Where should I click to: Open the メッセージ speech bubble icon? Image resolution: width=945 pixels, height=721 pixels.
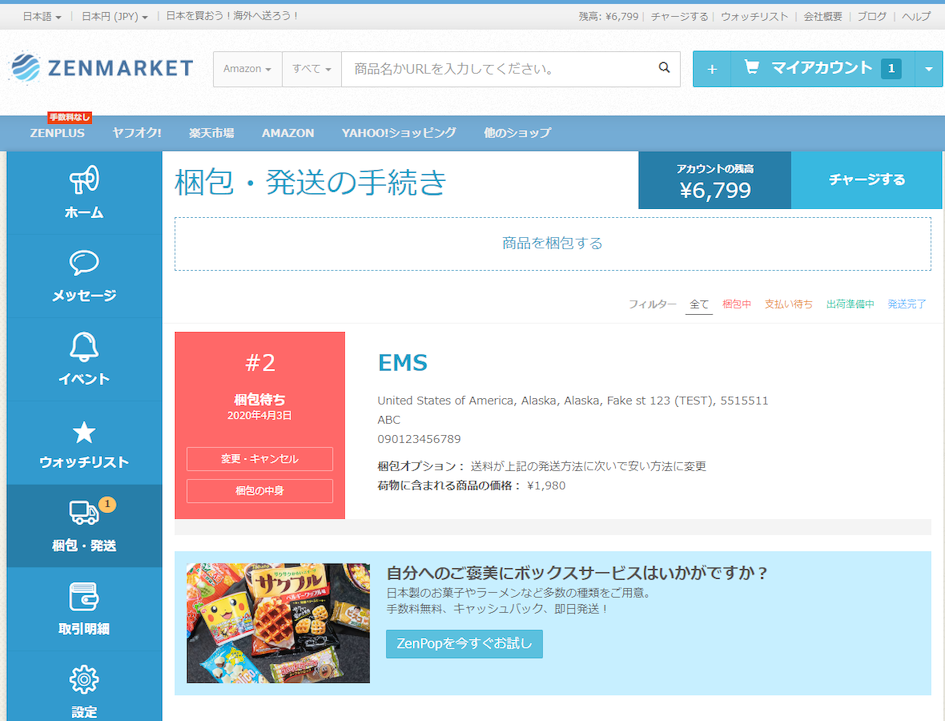coord(84,263)
